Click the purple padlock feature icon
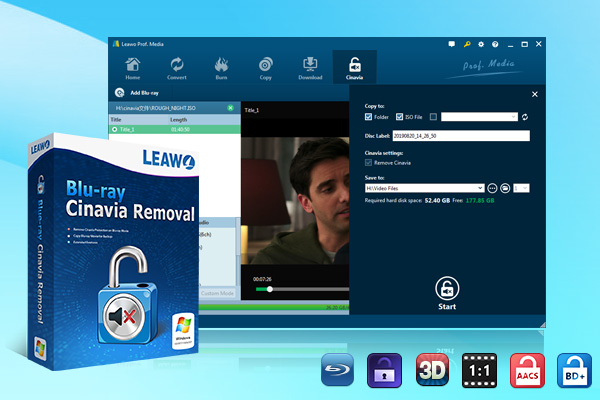The height and width of the screenshot is (400, 600). [384, 370]
